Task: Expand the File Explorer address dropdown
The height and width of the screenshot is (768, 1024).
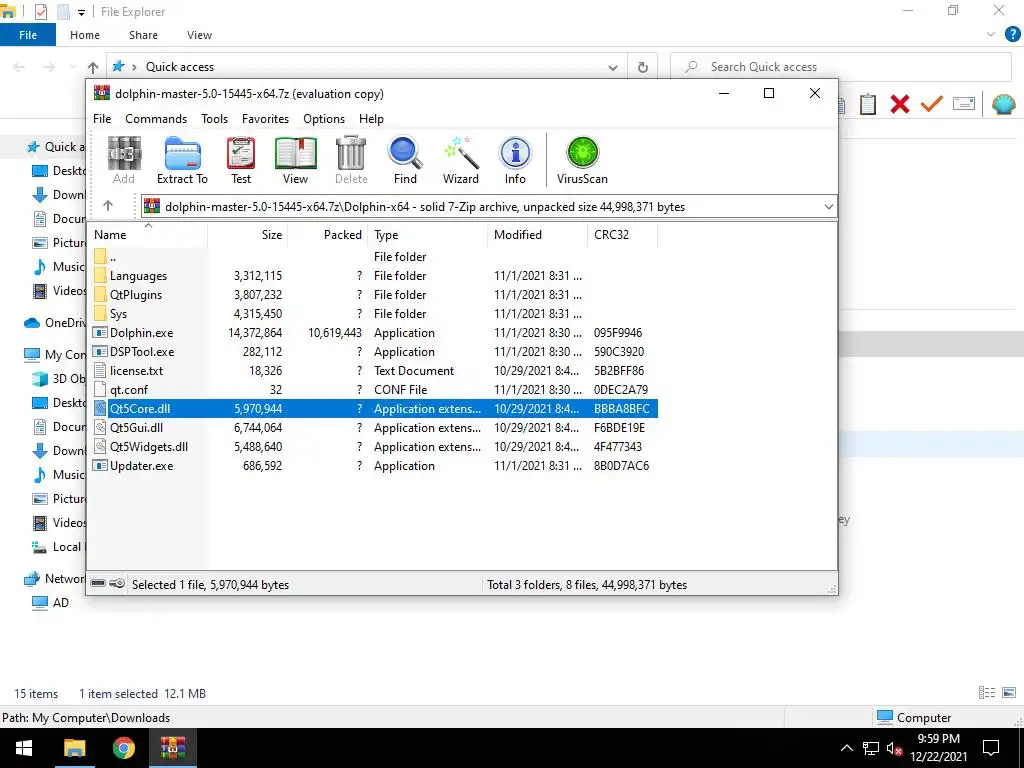Action: tap(613, 67)
